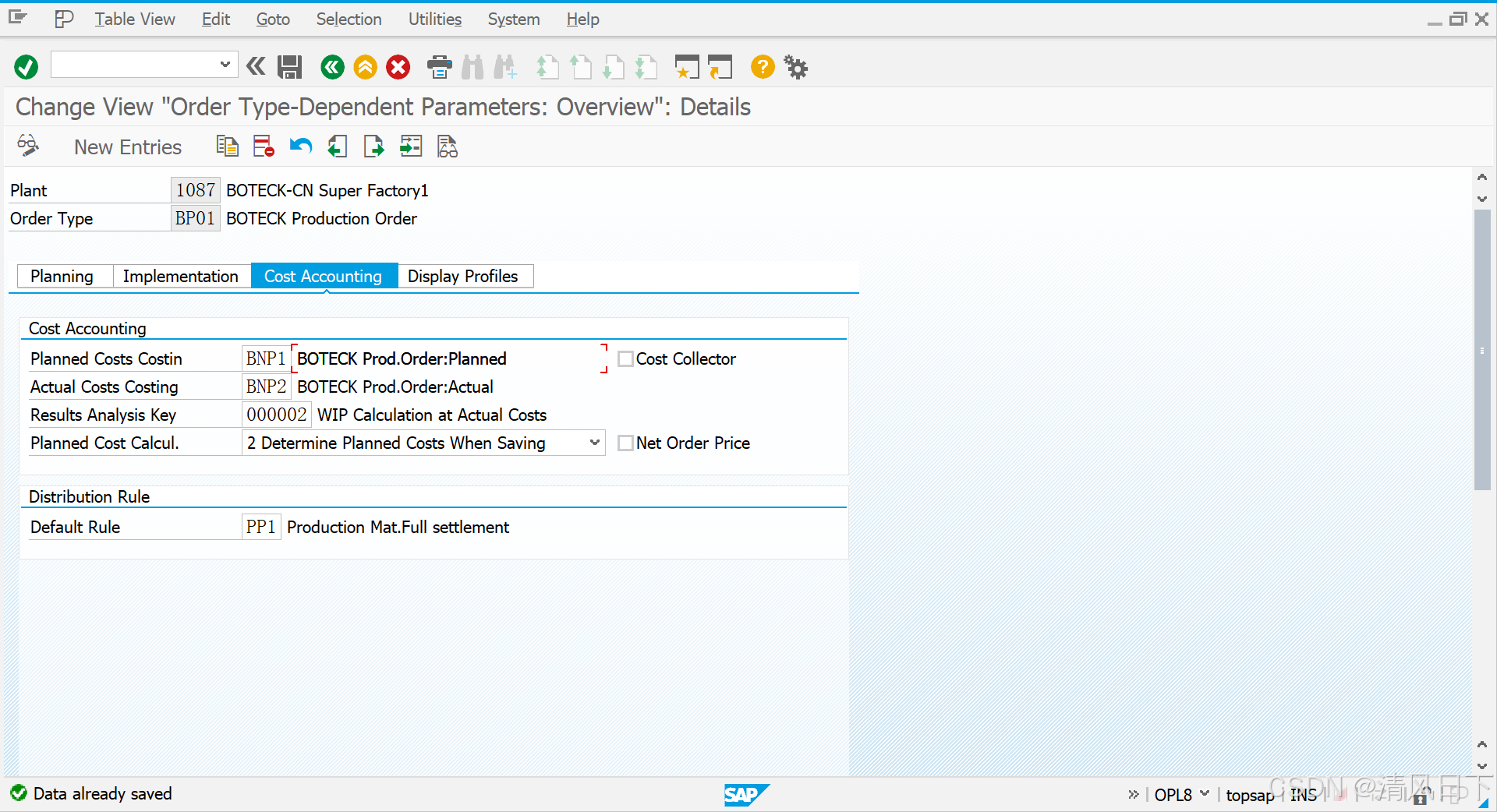
Task: Toggle INS insert mode in status bar
Action: (x=1303, y=795)
